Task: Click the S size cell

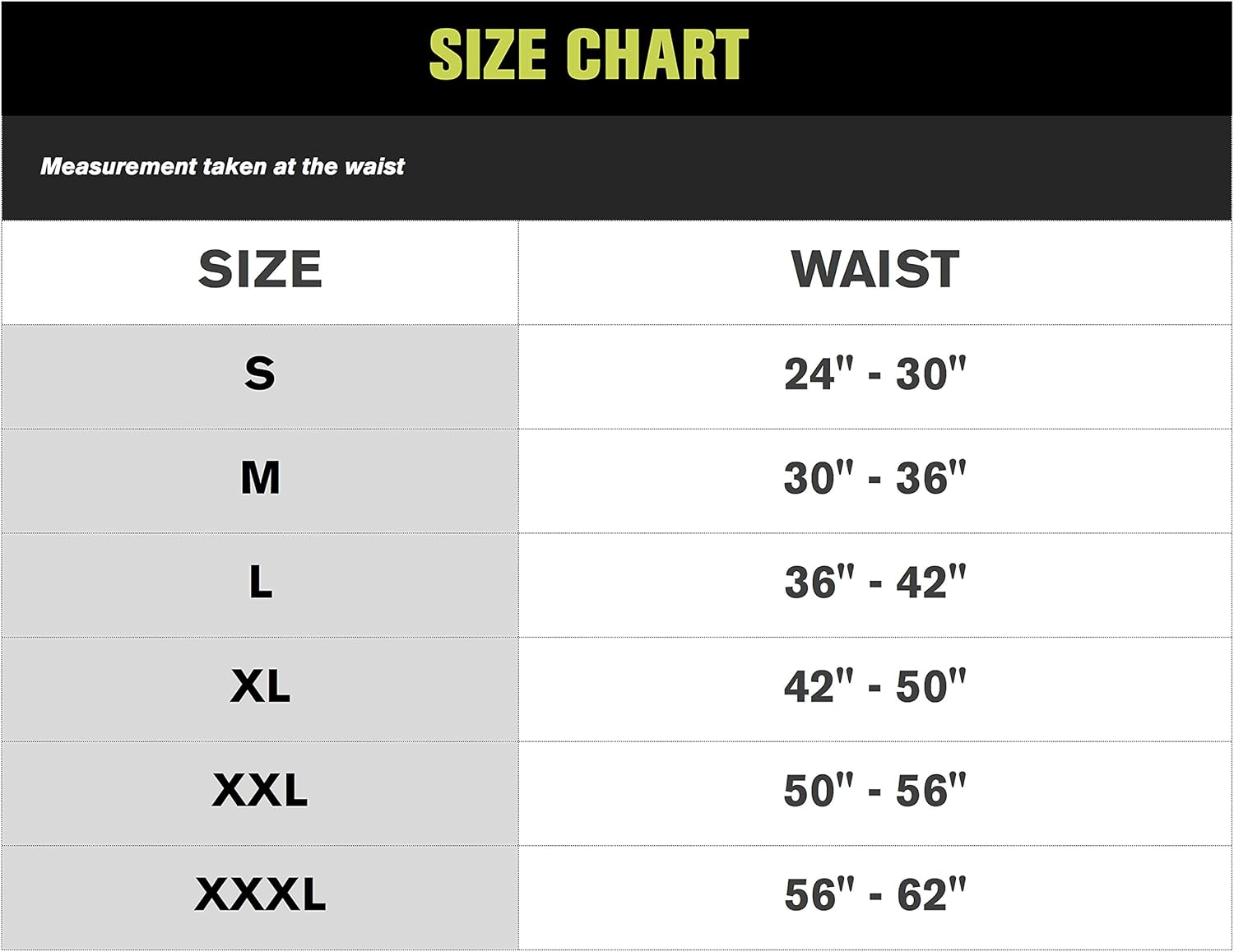Action: pyautogui.click(x=260, y=374)
